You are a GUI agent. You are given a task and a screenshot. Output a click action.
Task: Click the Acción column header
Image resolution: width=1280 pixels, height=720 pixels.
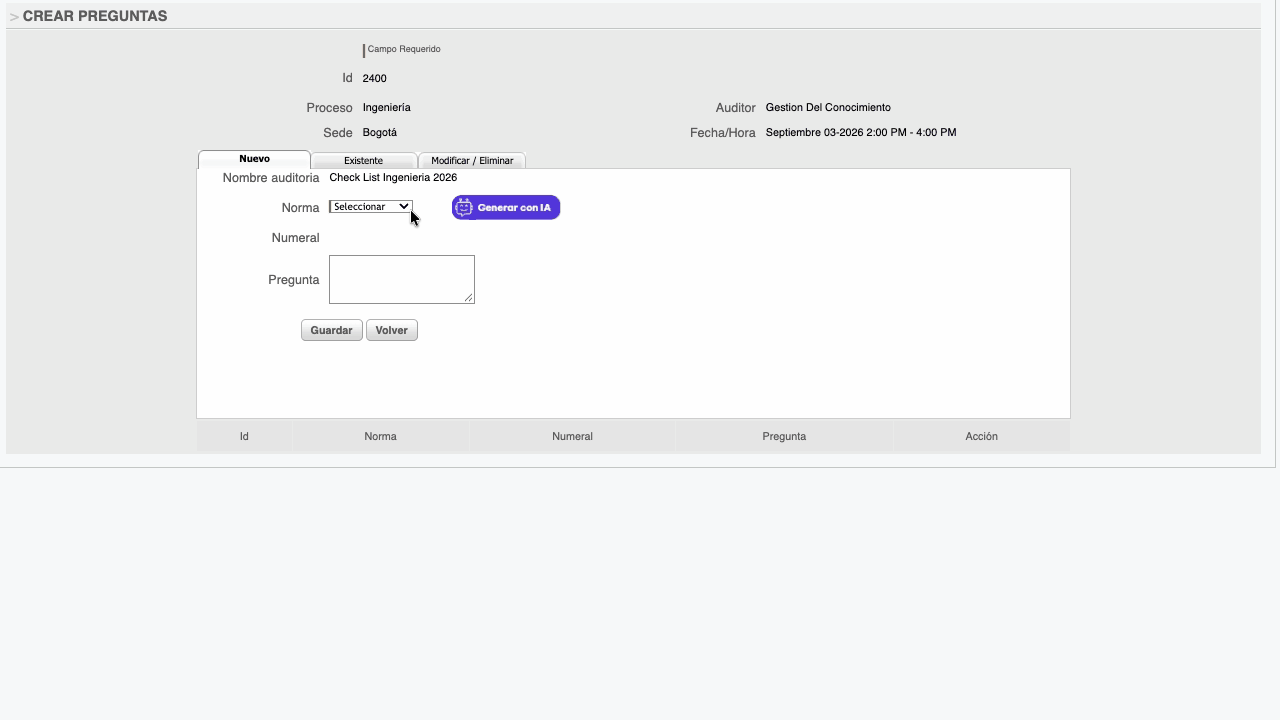pyautogui.click(x=981, y=436)
